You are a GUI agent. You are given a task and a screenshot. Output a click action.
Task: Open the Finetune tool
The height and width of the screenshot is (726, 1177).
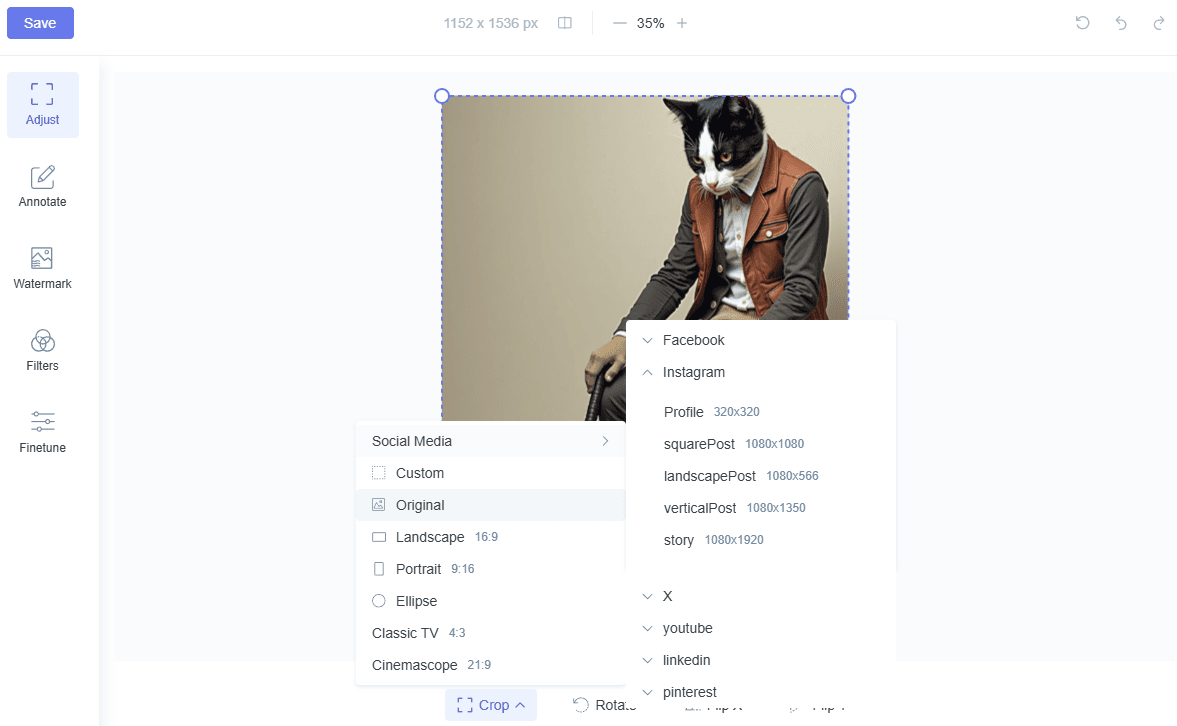(43, 432)
